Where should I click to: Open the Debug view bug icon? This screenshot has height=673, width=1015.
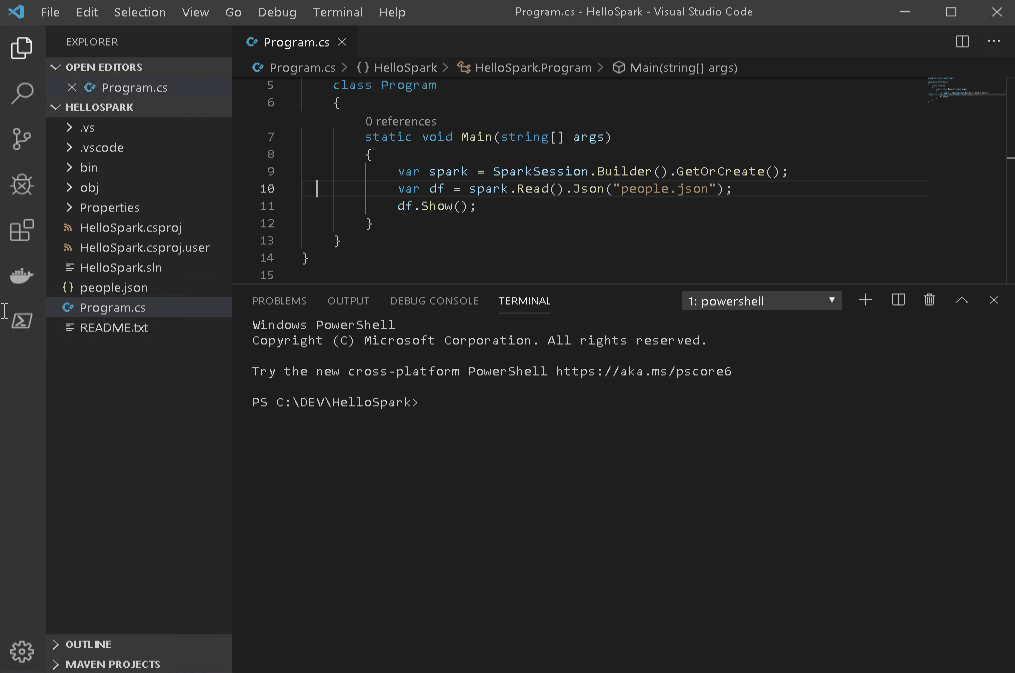pos(22,184)
